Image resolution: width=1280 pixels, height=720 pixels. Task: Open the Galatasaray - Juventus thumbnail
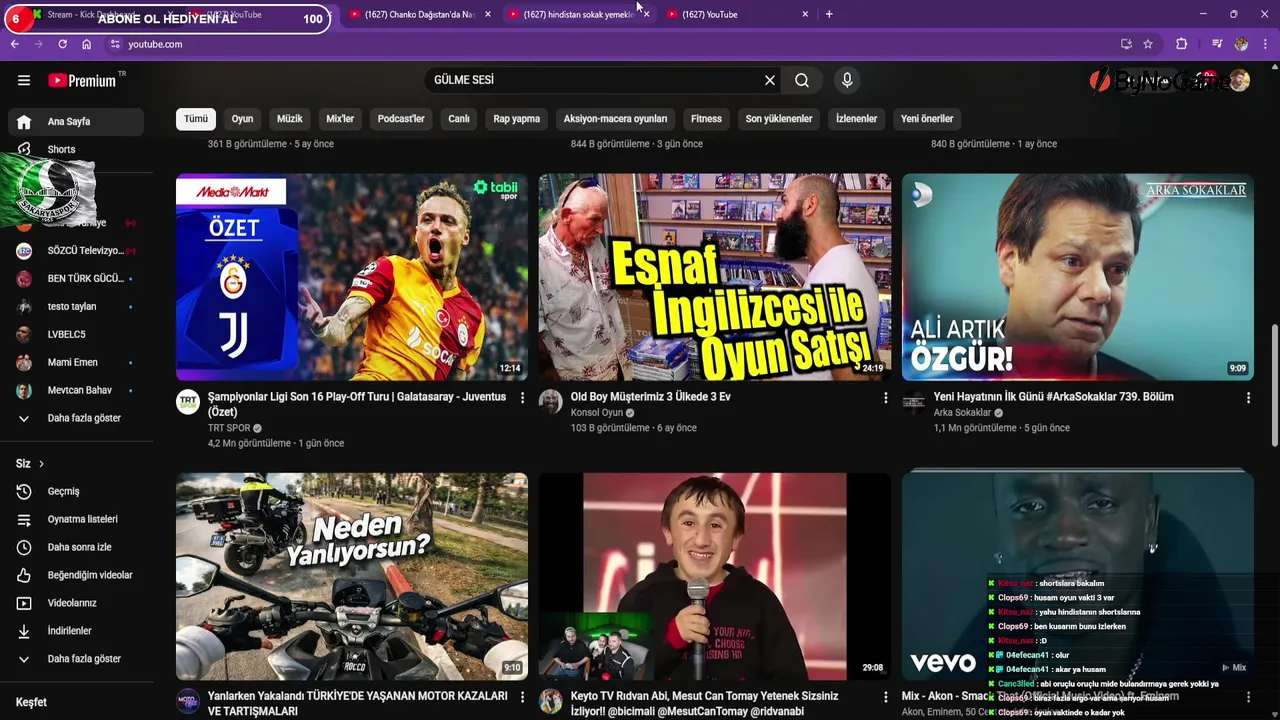tap(352, 277)
